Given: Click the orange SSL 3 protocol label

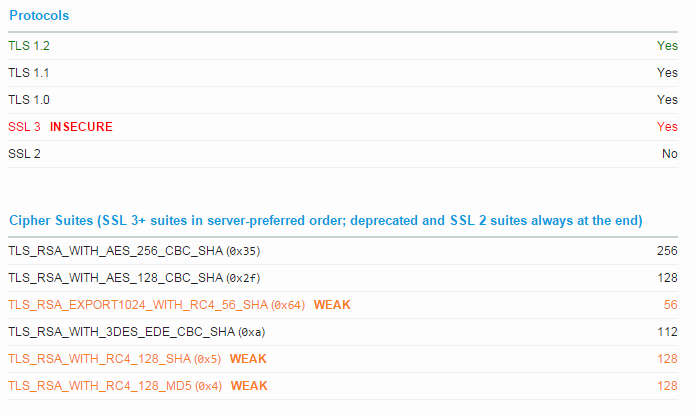Looking at the screenshot, I should point(24,127).
